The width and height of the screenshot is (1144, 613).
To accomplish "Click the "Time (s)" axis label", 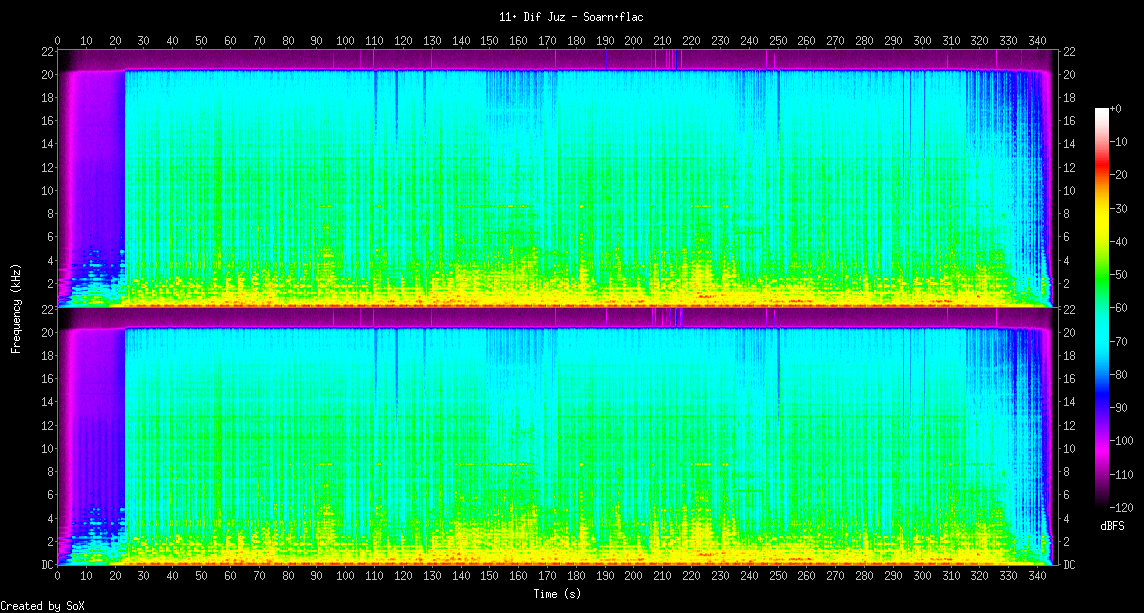I will pos(557,594).
